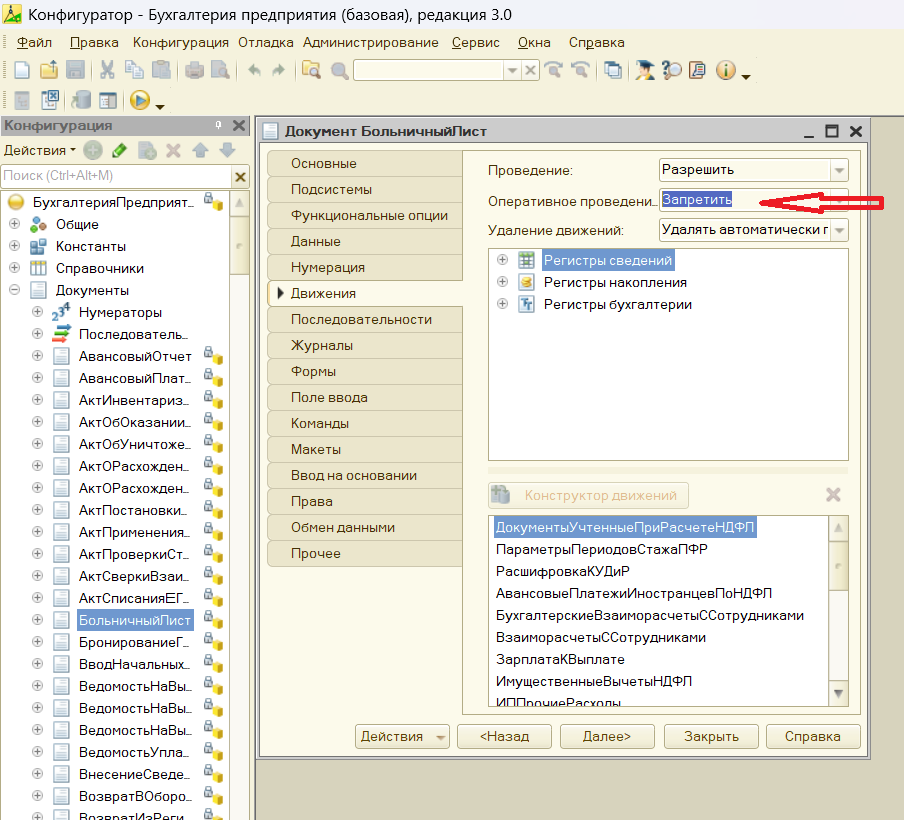Click the Open file toolbar icon
The width and height of the screenshot is (904, 820).
[x=48, y=70]
